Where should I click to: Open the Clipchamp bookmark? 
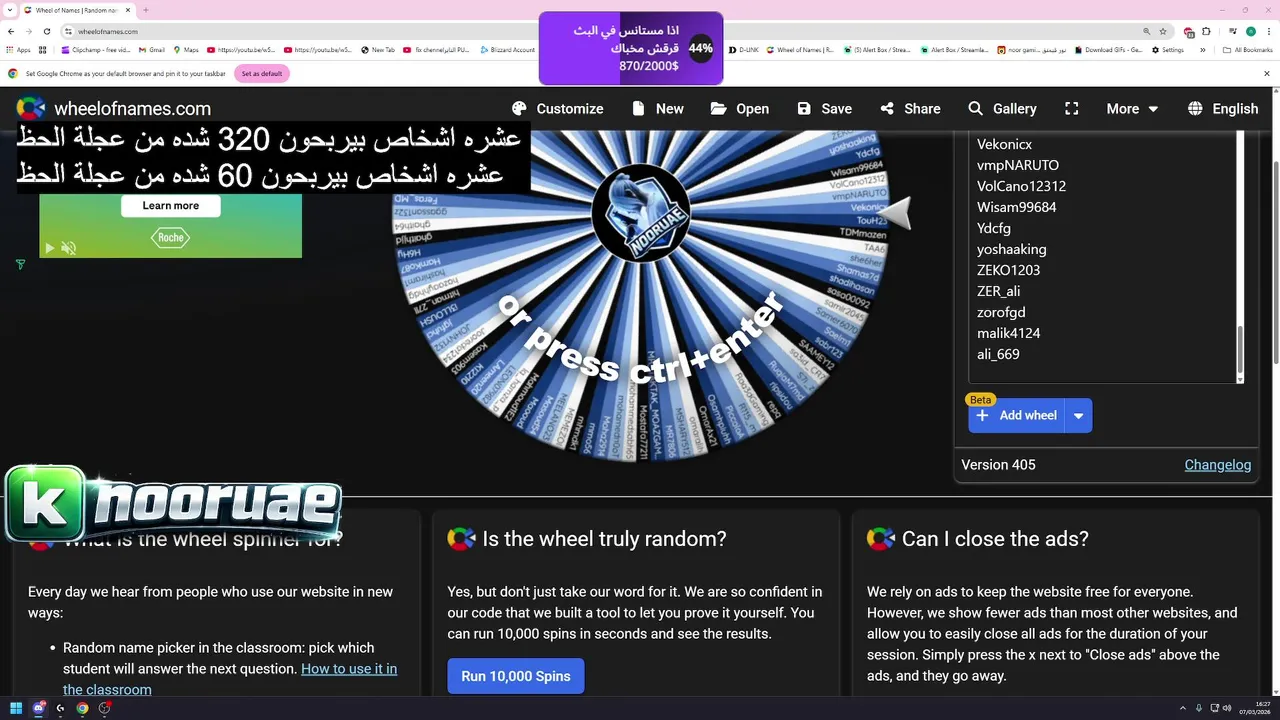(96, 50)
